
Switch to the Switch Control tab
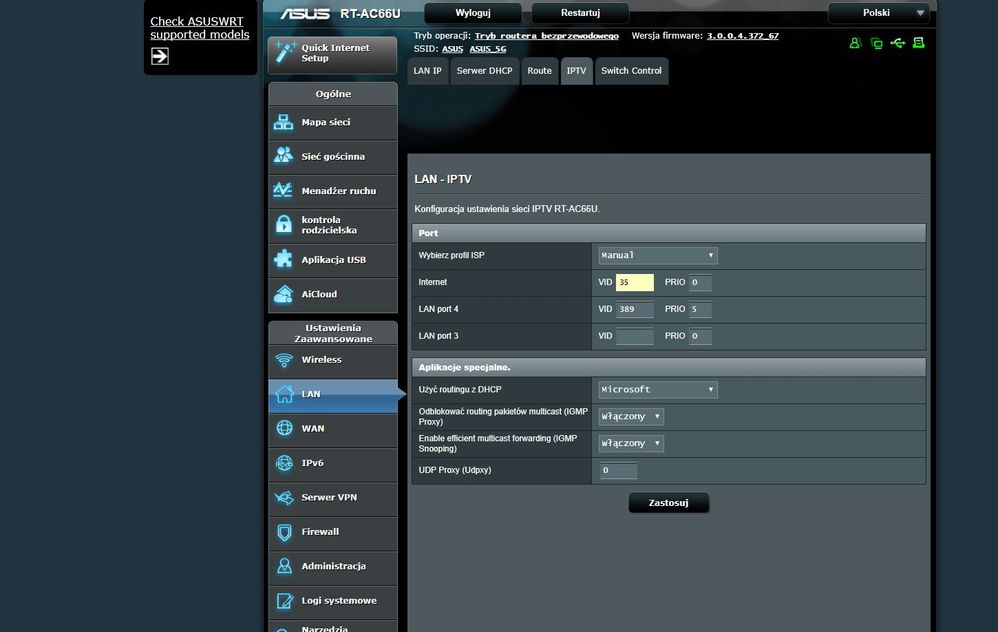(631, 71)
